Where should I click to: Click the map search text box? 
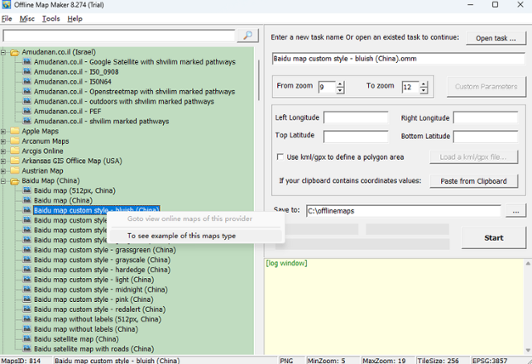[x=119, y=36]
